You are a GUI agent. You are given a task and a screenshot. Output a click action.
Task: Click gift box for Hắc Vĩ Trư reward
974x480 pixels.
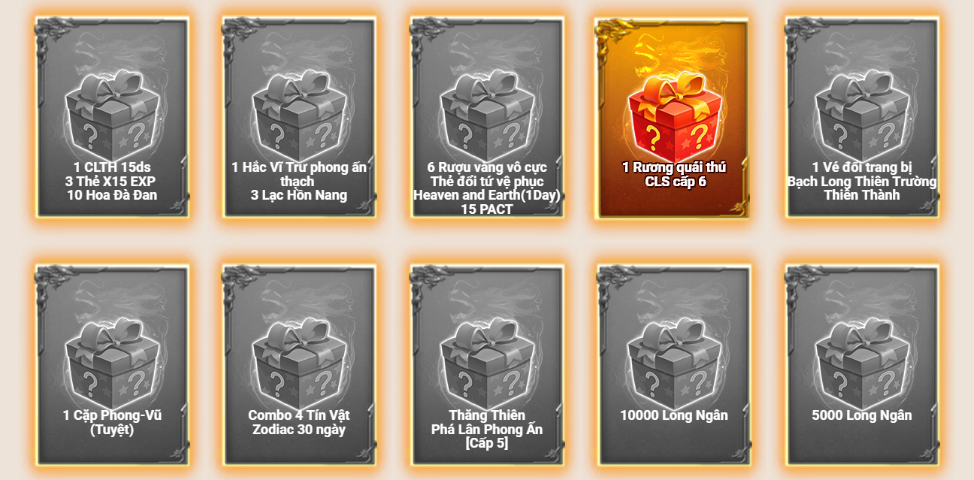coord(299,115)
